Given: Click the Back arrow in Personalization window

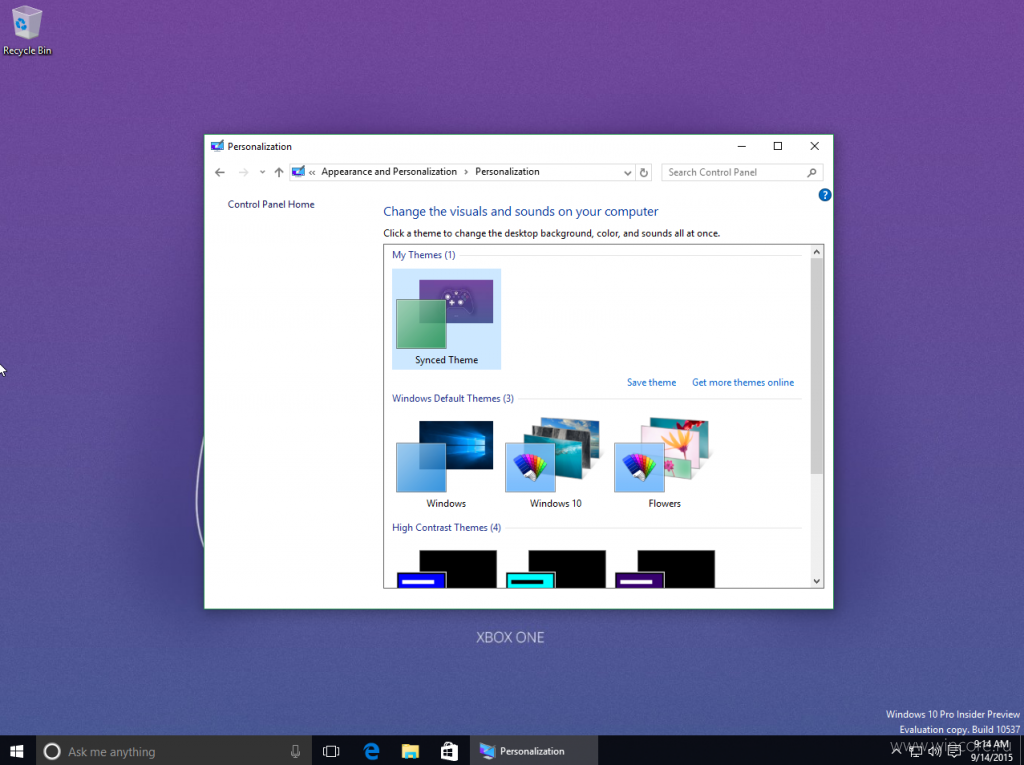Looking at the screenshot, I should (220, 172).
